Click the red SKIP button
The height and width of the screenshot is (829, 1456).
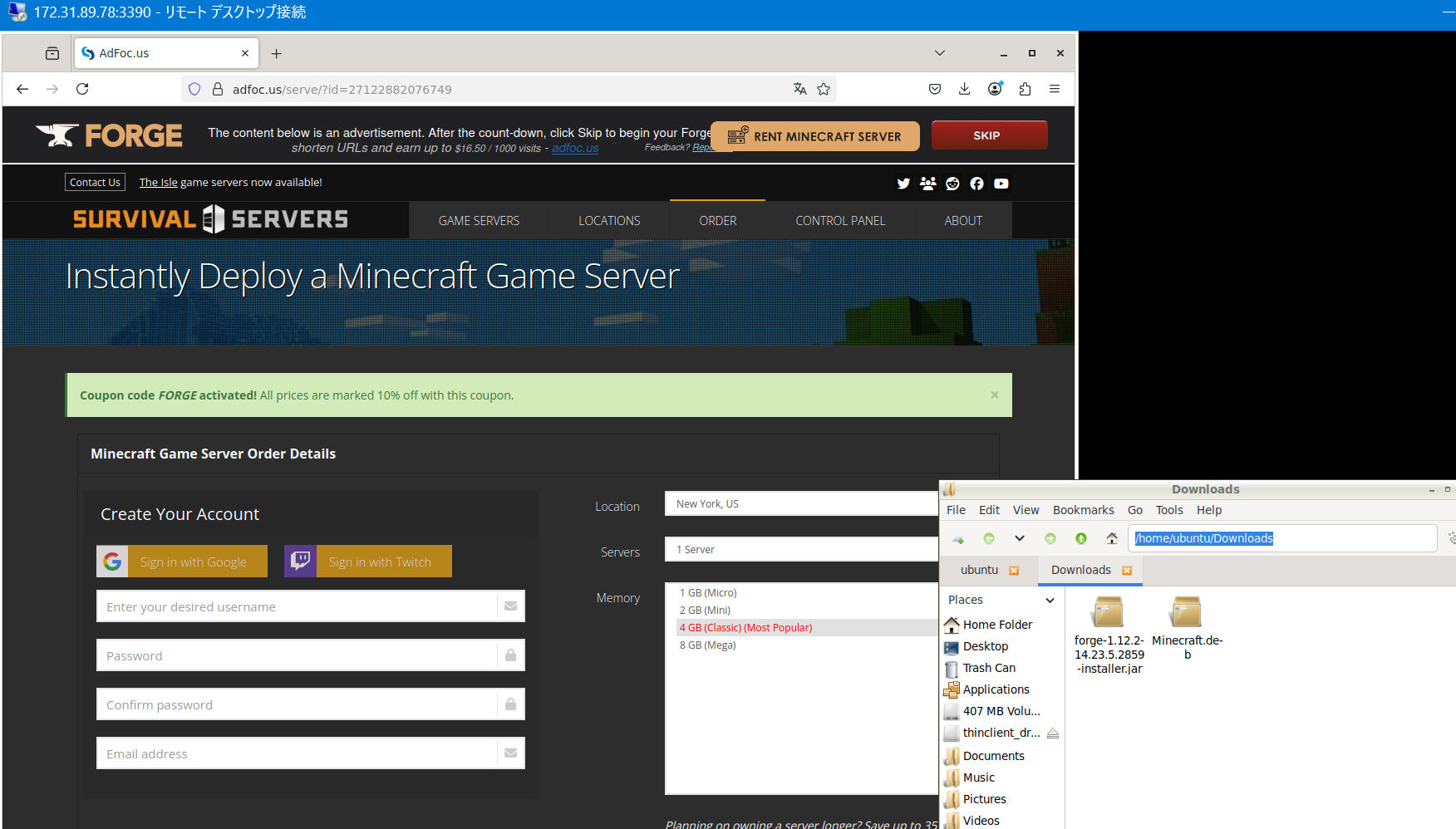[x=989, y=135]
